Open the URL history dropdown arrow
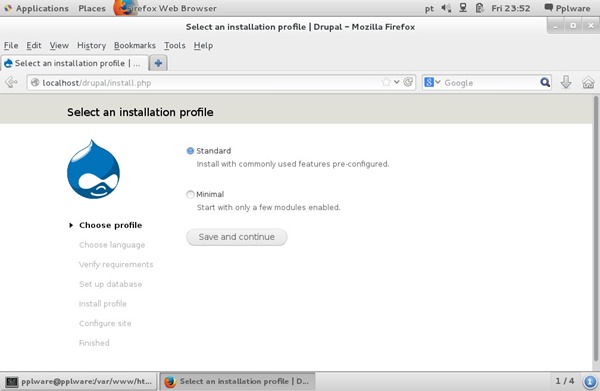The width and height of the screenshot is (600, 391). pyautogui.click(x=397, y=82)
